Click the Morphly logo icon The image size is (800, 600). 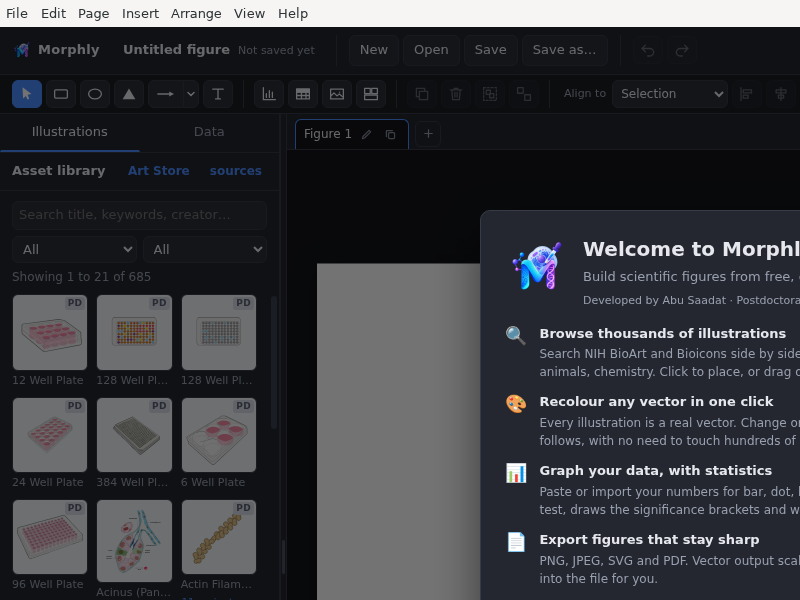(x=21, y=50)
